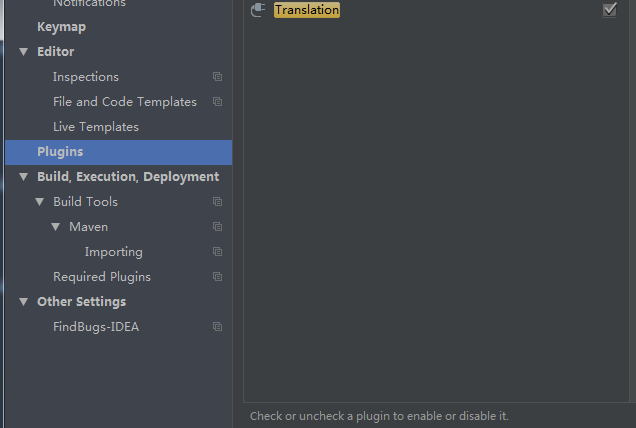Select the Translation plugin name
This screenshot has height=428, width=636.
coord(307,10)
